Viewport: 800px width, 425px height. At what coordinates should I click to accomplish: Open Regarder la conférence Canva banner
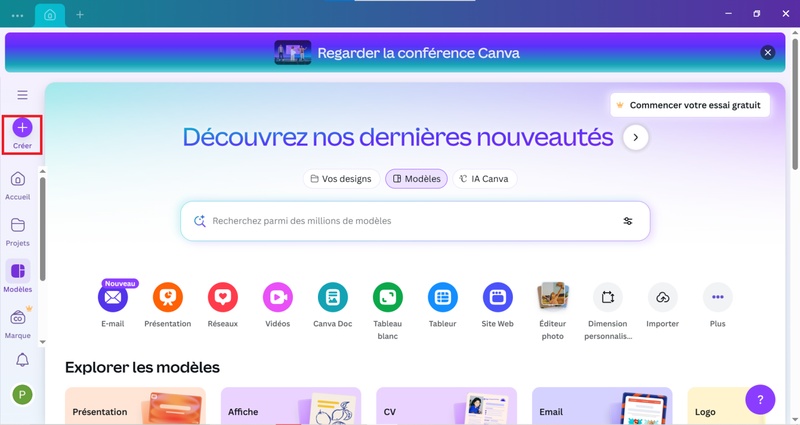click(395, 53)
